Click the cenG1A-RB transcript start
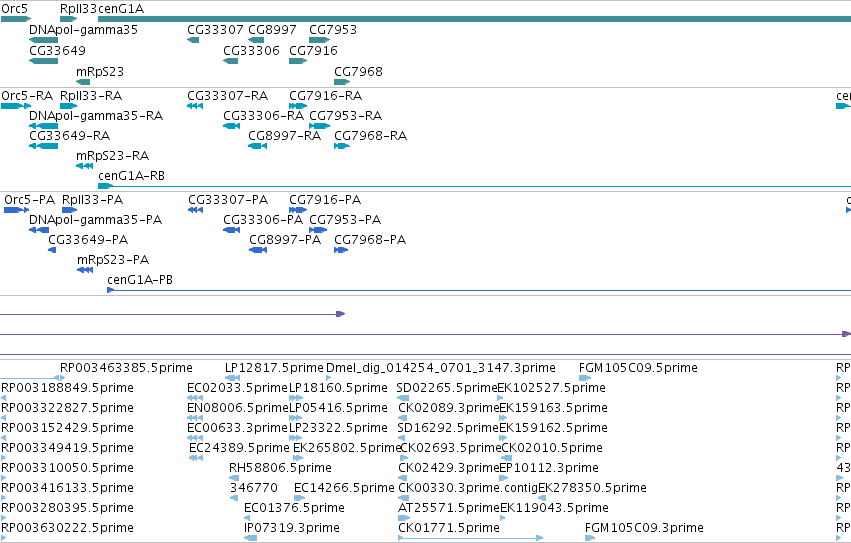Screen dimensions: 851x543 105,186
